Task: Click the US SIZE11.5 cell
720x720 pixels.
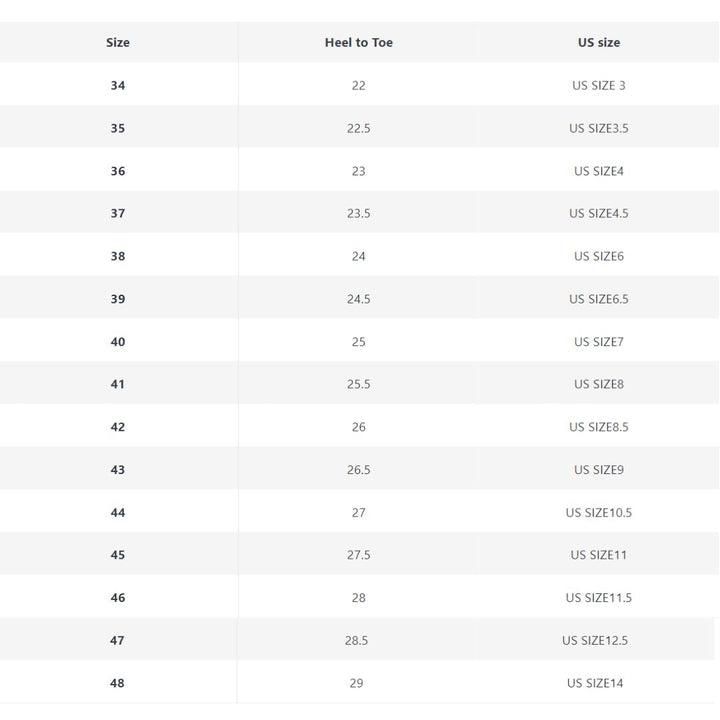Action: [x=598, y=598]
